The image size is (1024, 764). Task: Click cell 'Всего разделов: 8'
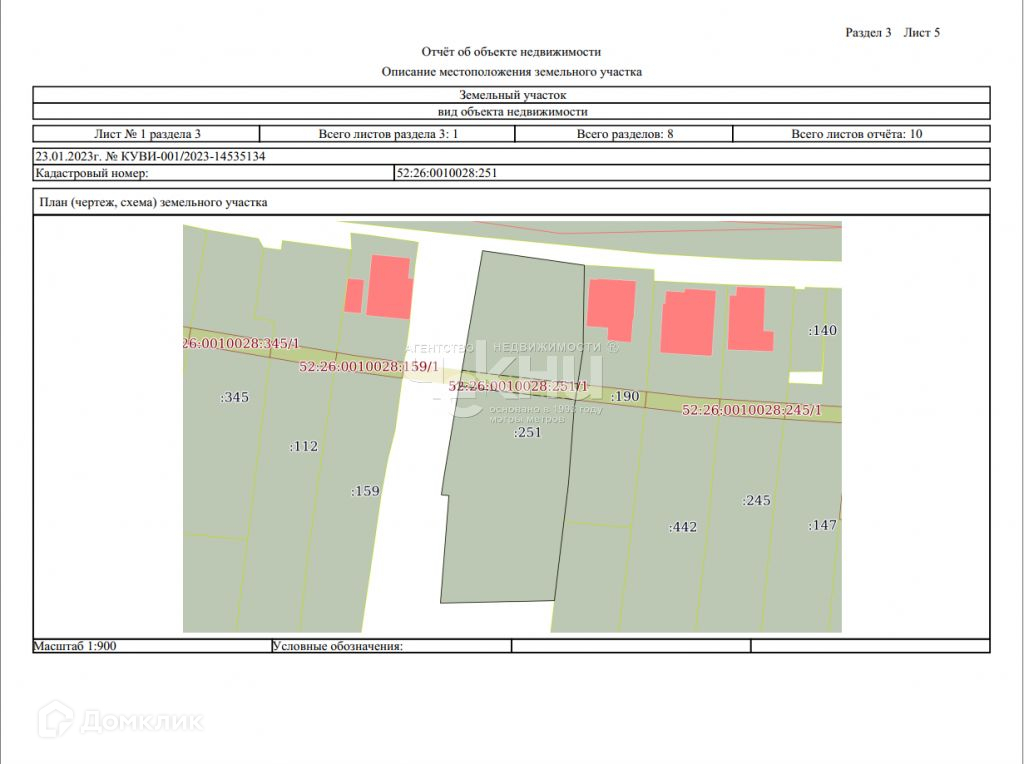click(624, 134)
